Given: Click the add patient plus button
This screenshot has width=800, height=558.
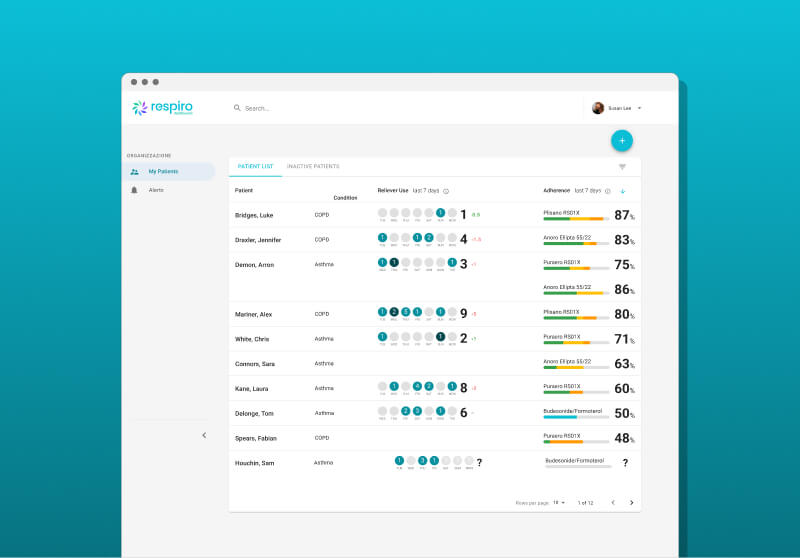Looking at the screenshot, I should coord(621,141).
